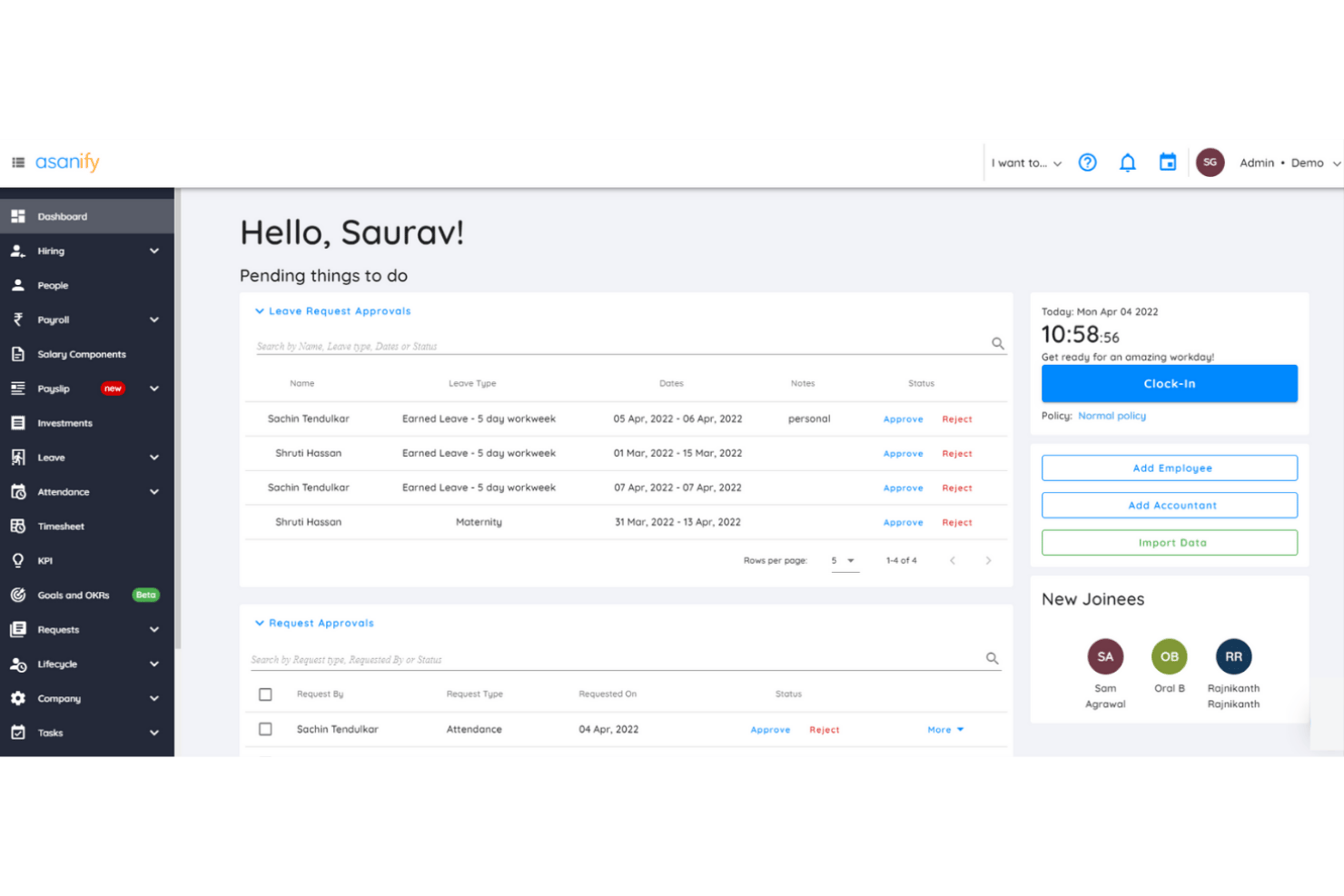Click the Attendance icon in the sidebar
The height and width of the screenshot is (896, 1344).
point(18,492)
